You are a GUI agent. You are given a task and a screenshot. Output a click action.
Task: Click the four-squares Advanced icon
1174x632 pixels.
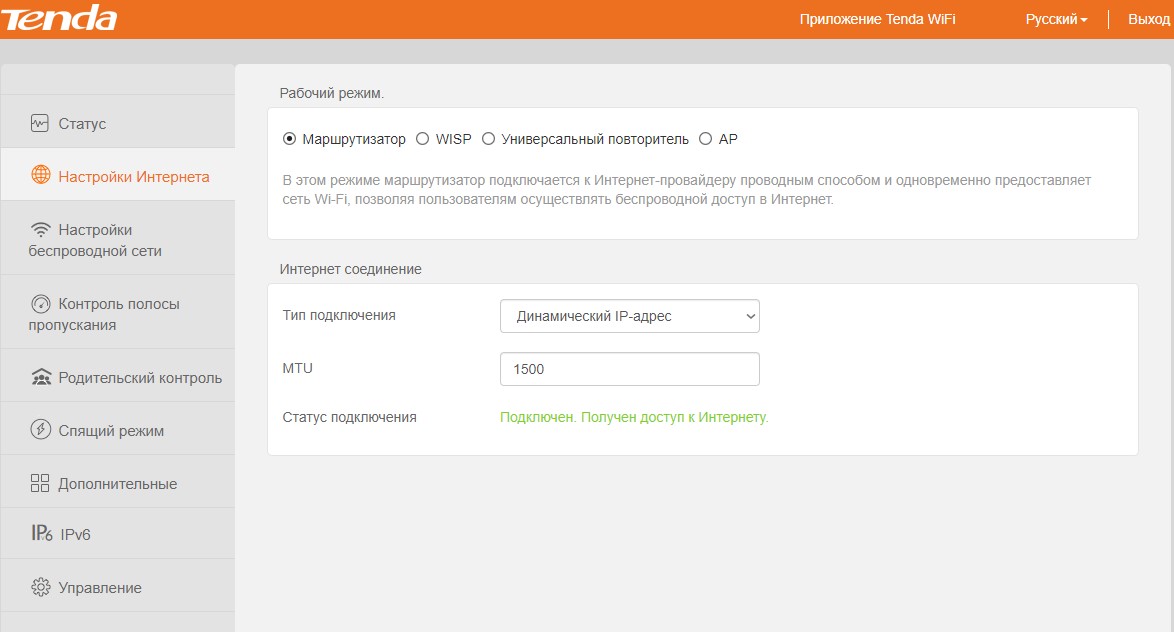[40, 483]
